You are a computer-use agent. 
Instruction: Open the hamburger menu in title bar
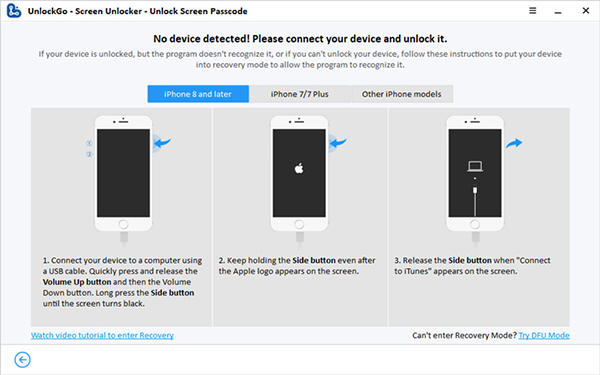(532, 11)
